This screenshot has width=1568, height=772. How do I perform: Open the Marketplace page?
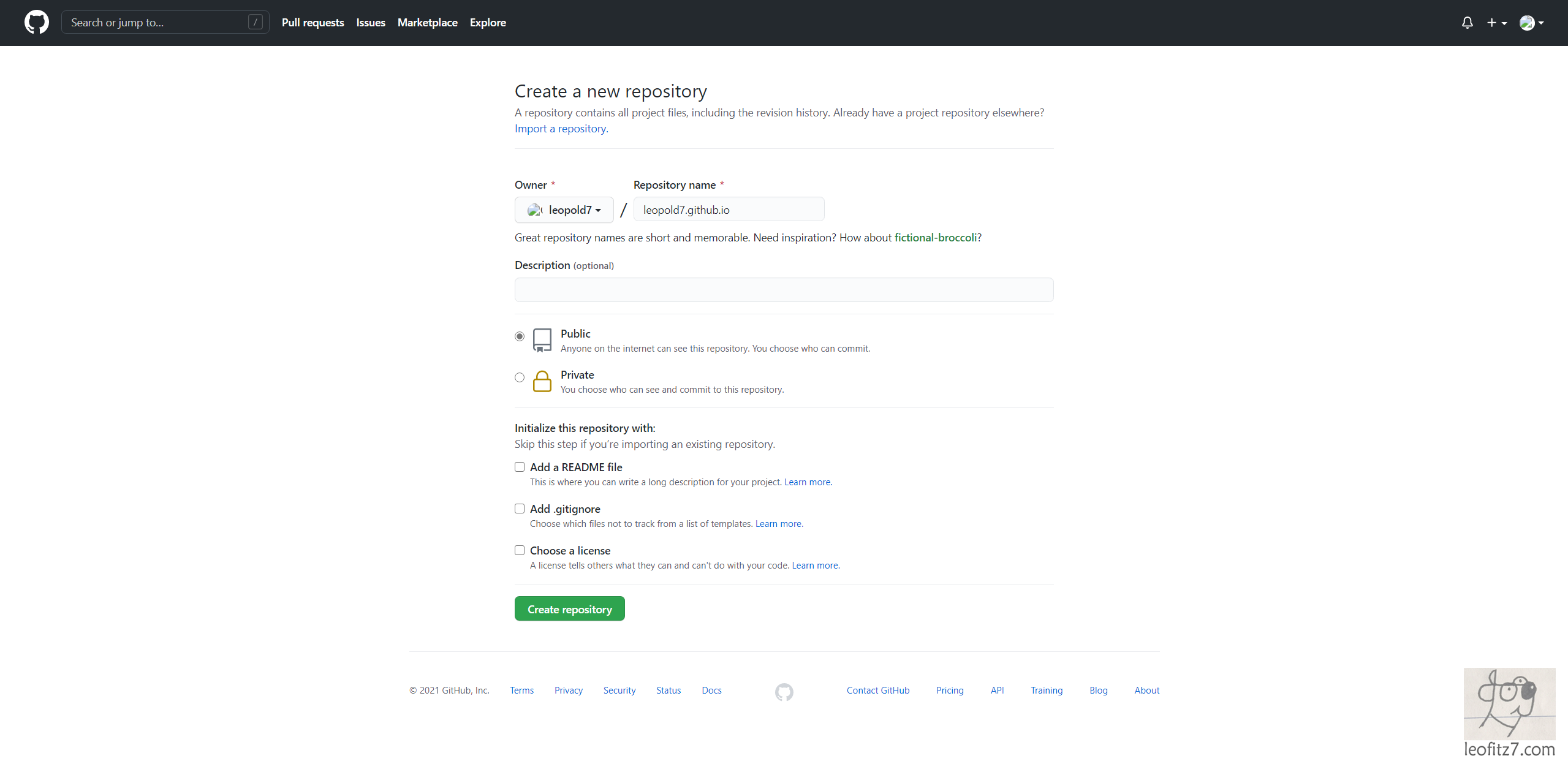tap(427, 22)
